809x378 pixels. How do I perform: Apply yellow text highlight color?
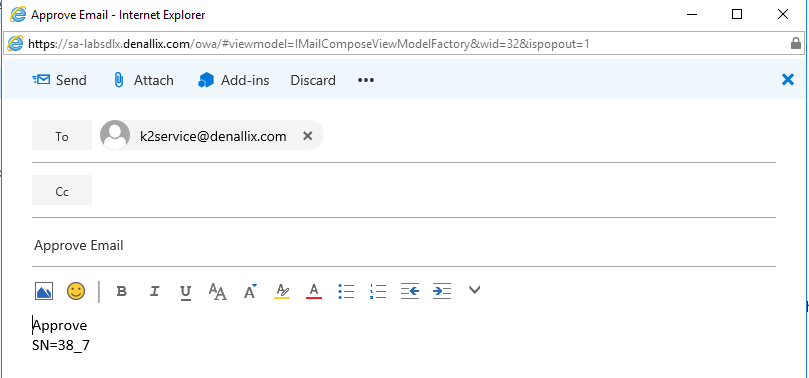[x=282, y=291]
